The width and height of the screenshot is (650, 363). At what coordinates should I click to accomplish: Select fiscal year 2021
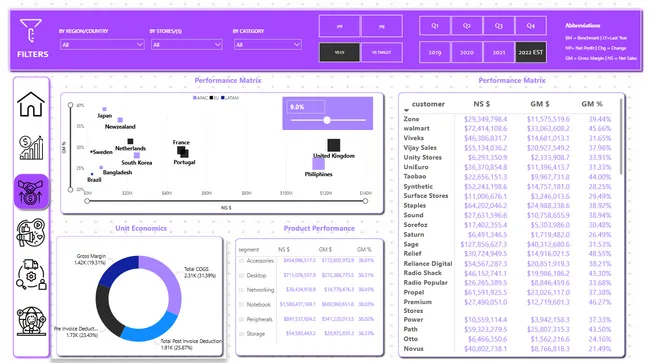tap(499, 52)
